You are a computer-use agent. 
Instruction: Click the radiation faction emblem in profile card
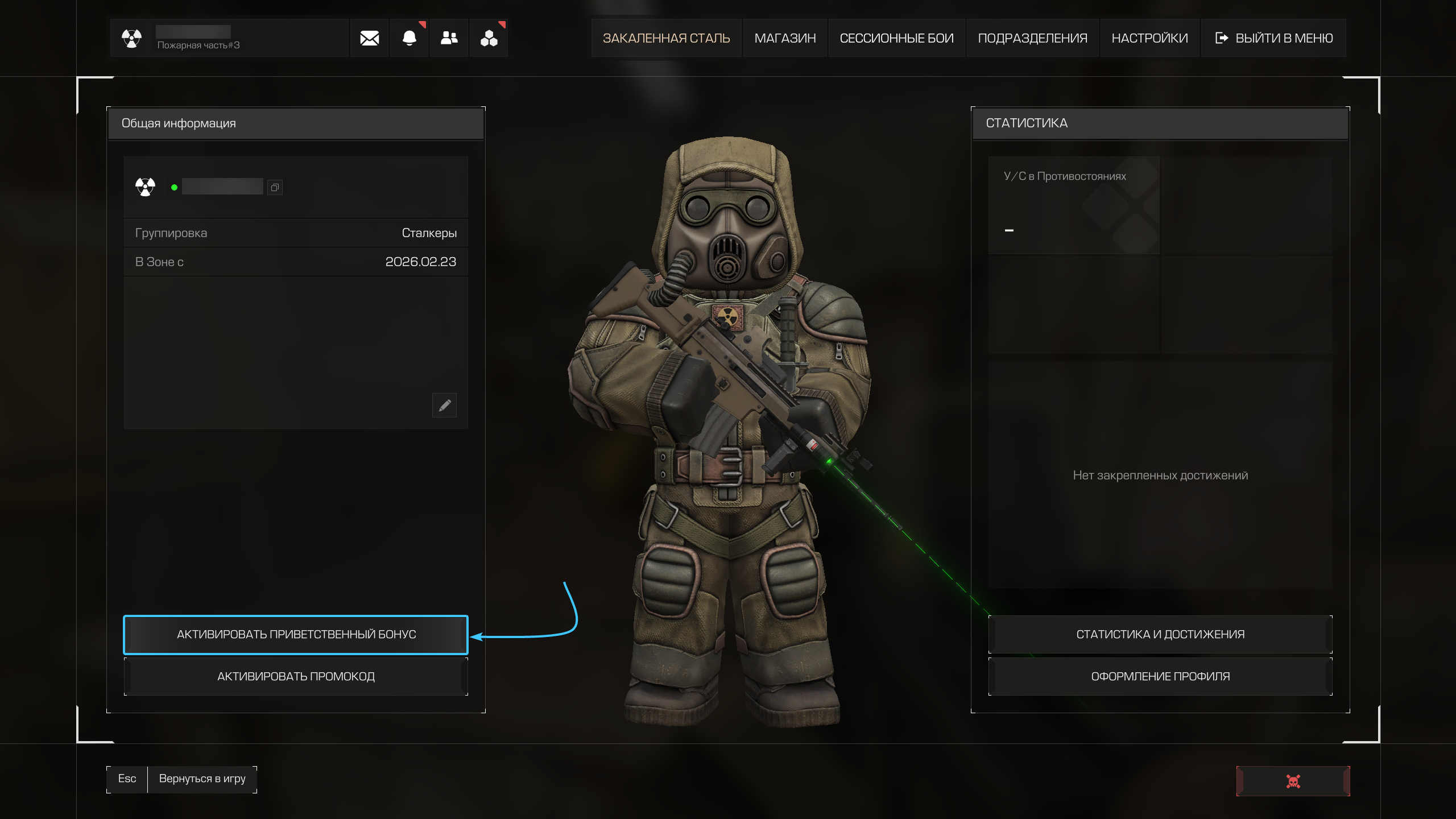(x=146, y=187)
